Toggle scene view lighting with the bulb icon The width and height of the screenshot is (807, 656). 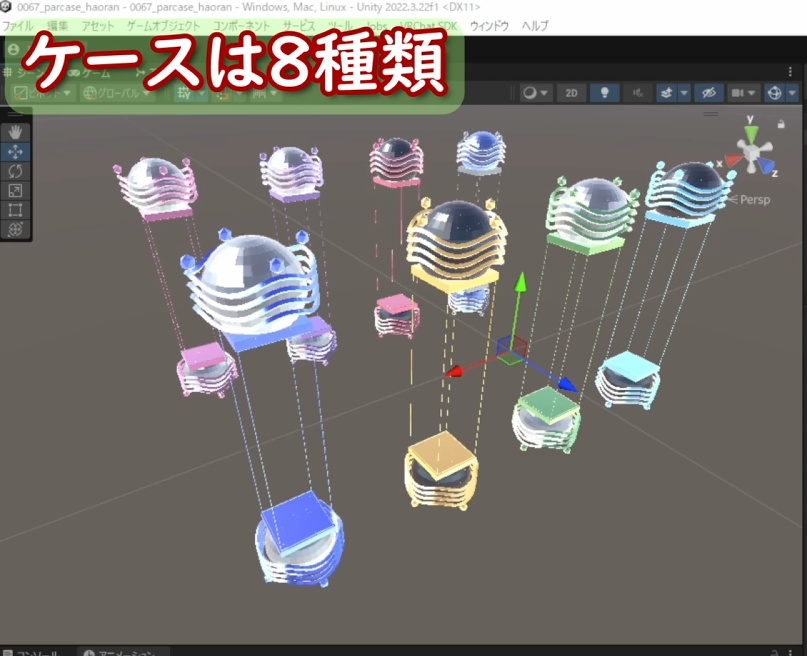tap(603, 91)
